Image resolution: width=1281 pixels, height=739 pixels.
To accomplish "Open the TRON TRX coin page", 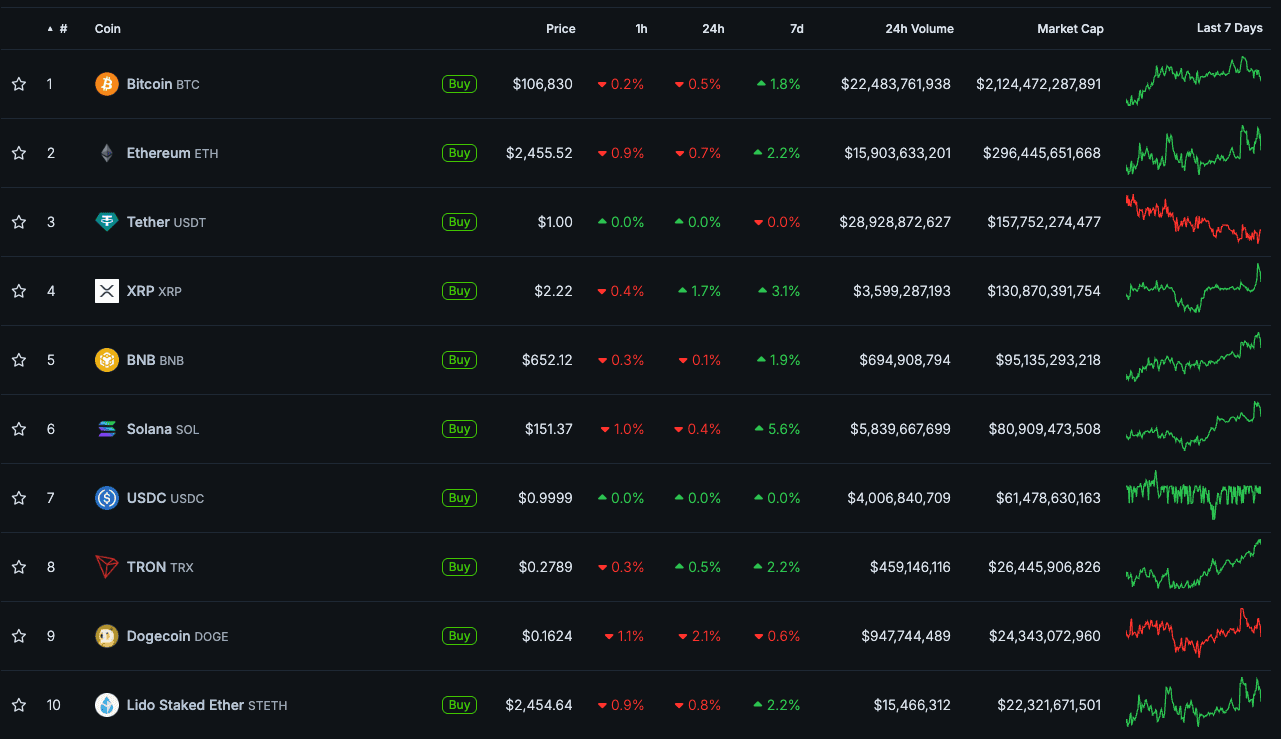I will (x=160, y=567).
